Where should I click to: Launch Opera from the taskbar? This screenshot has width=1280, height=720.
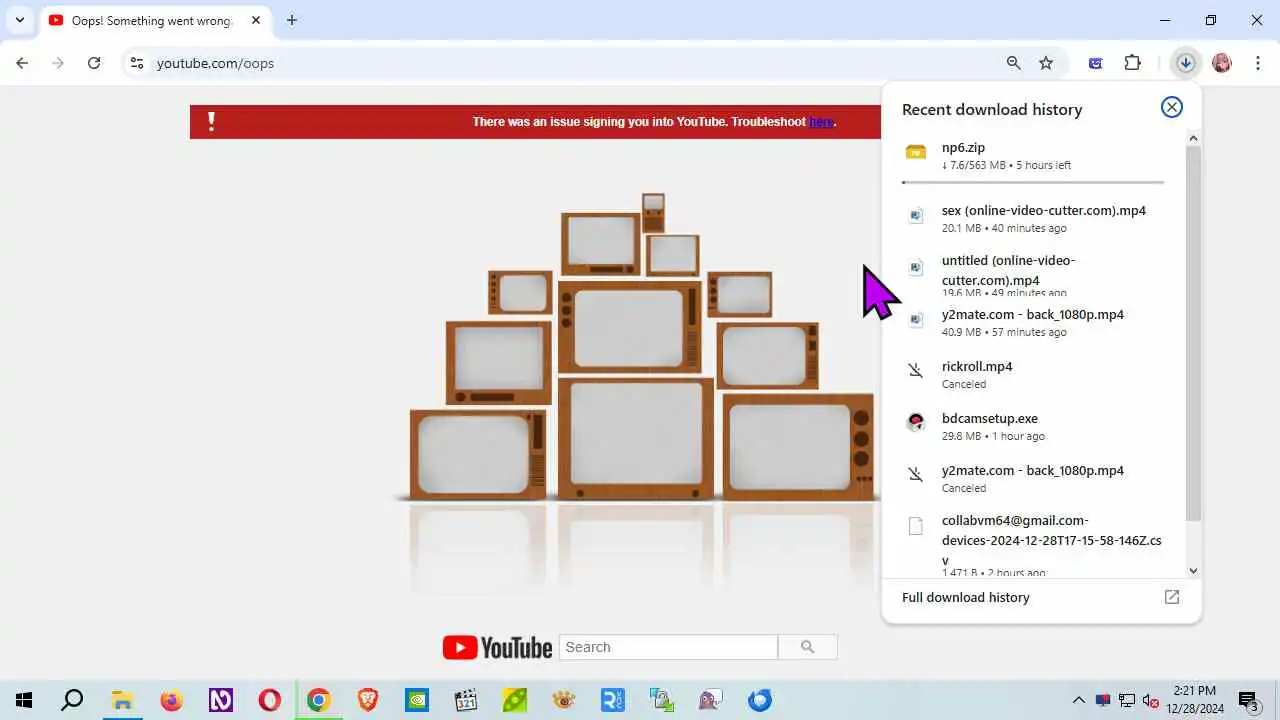coord(269,700)
